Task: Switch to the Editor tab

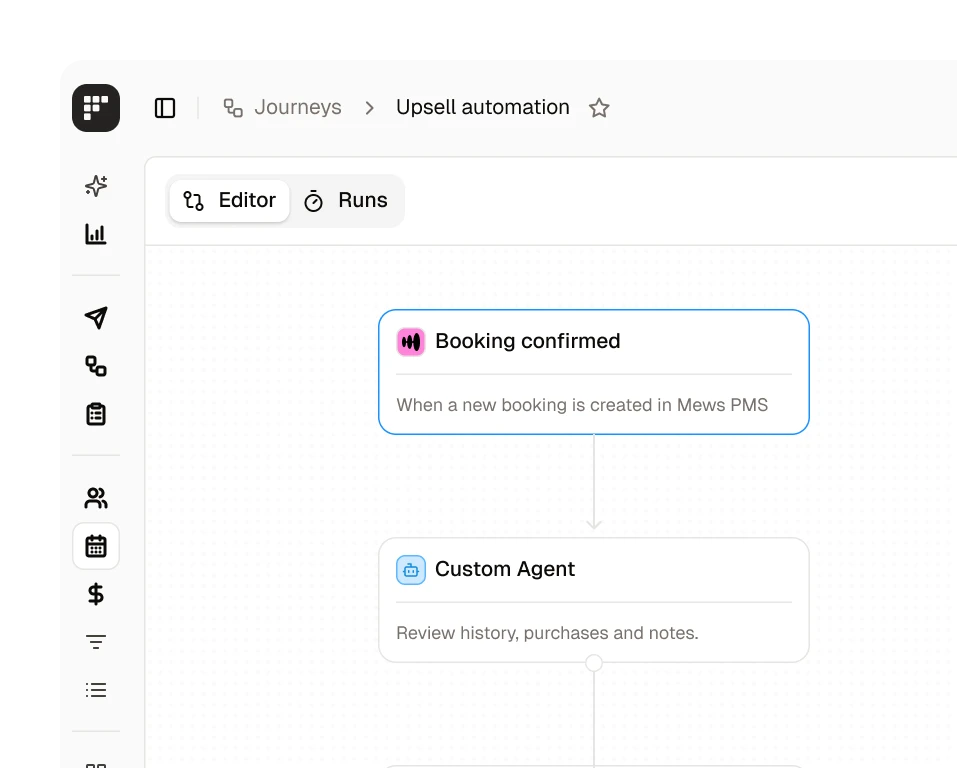Action: (229, 200)
